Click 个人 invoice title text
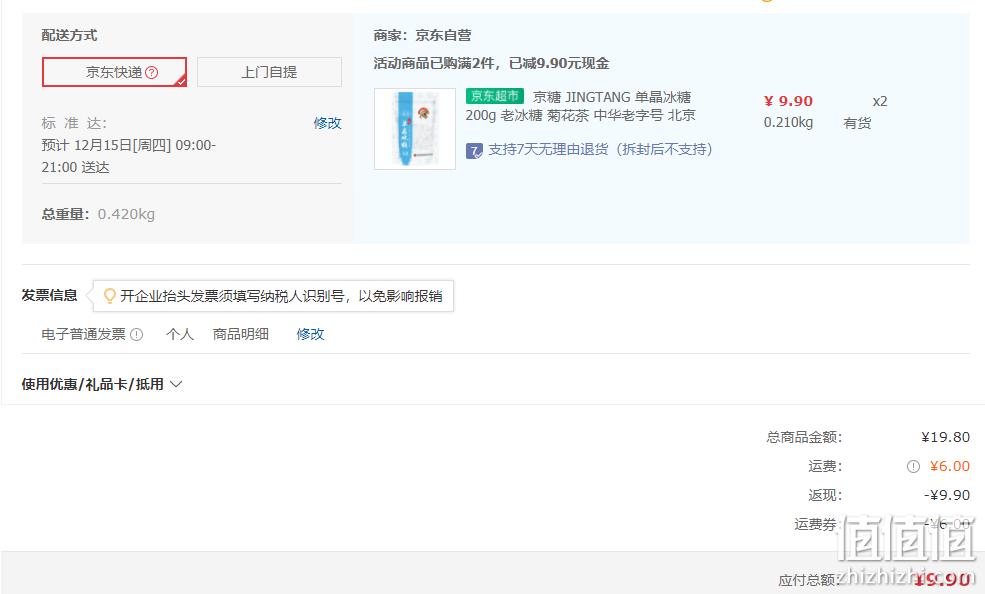The width and height of the screenshot is (985, 594). pos(180,334)
